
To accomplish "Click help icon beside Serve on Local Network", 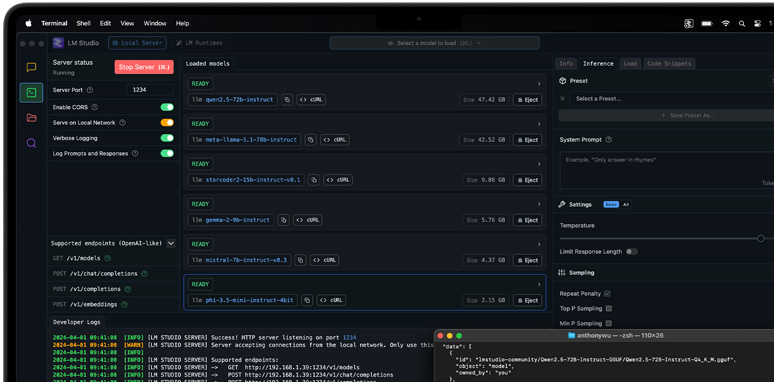I will click(x=122, y=122).
